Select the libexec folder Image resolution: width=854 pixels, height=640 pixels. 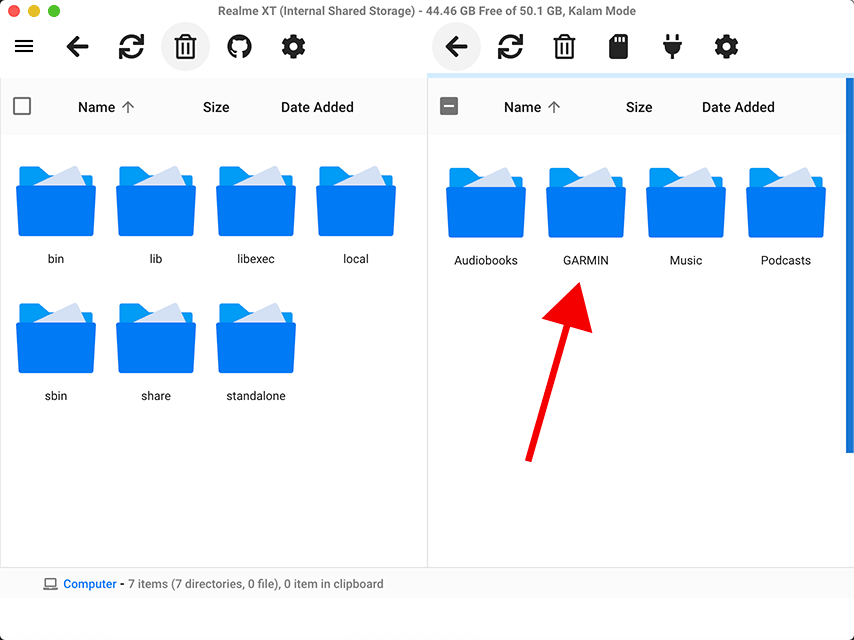point(256,215)
